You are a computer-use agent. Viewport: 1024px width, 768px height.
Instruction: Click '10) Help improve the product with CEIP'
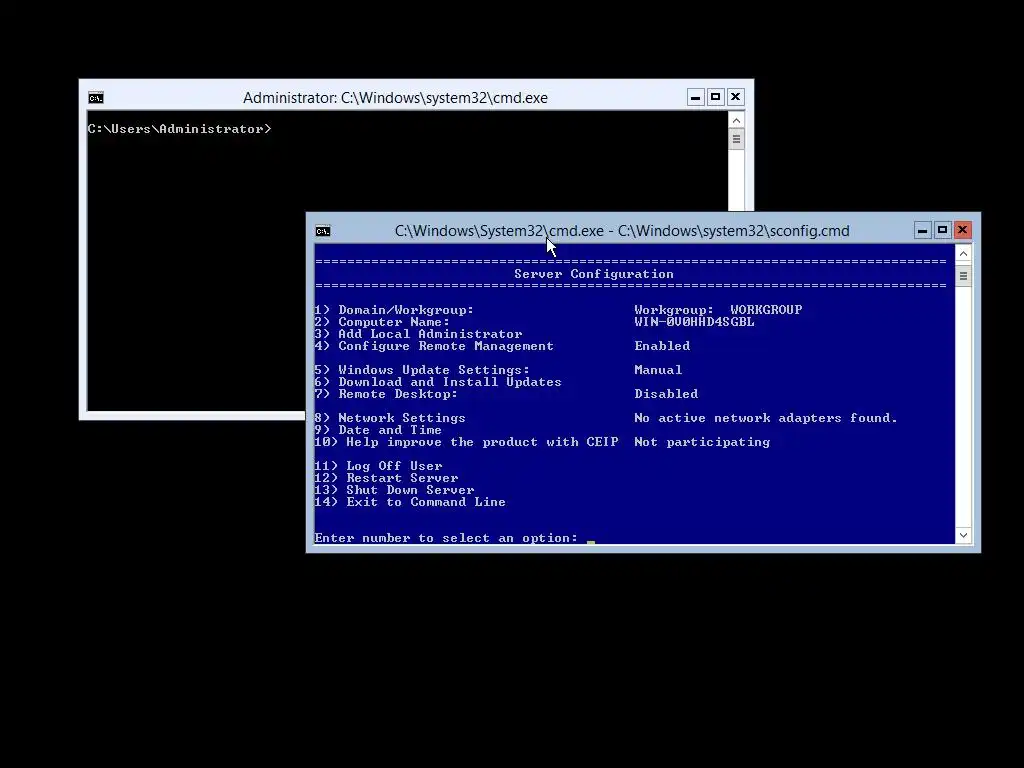[466, 442]
